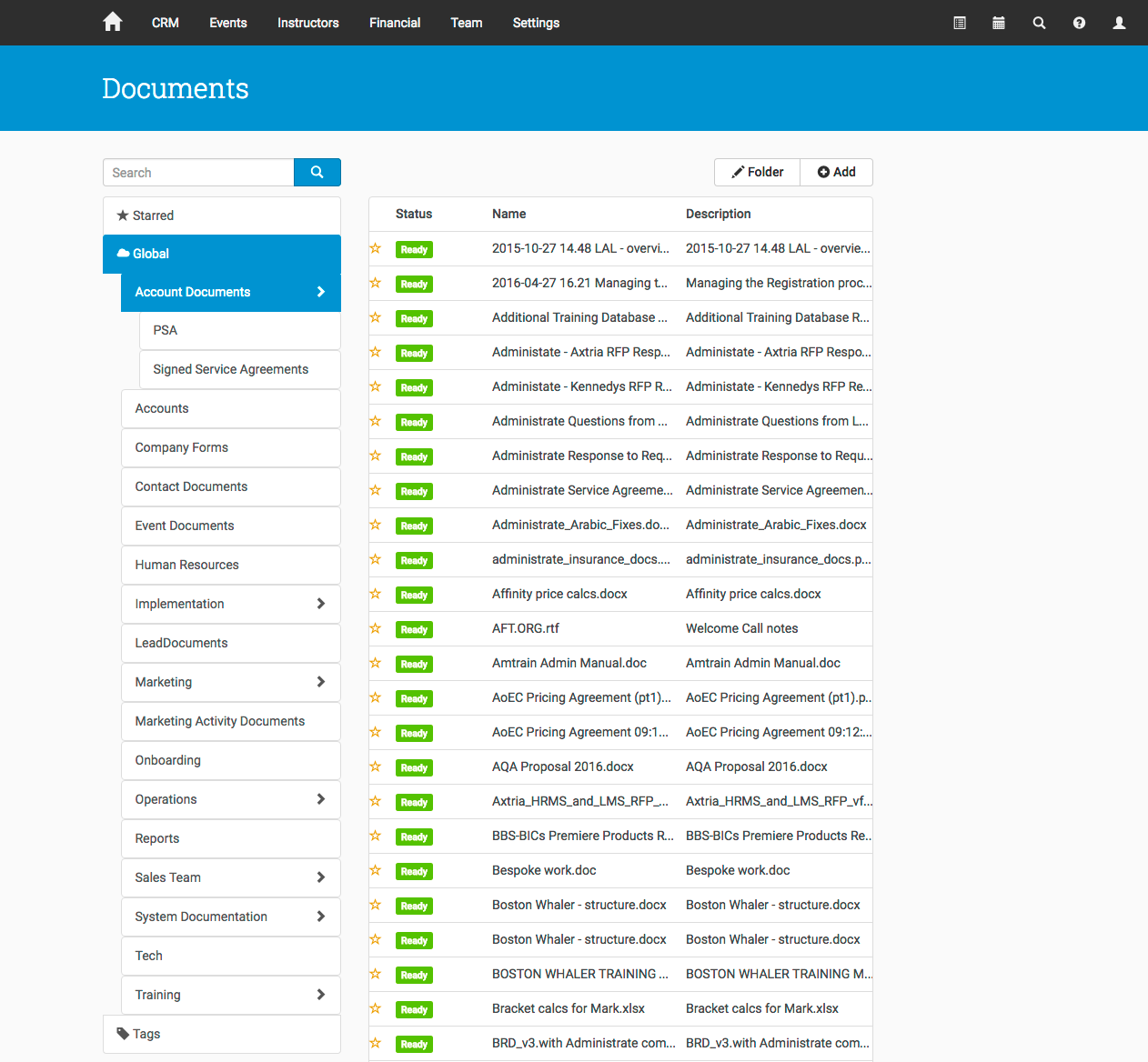This screenshot has width=1148, height=1062.
Task: Open the Signed Service Agreements subfolder
Action: point(240,369)
